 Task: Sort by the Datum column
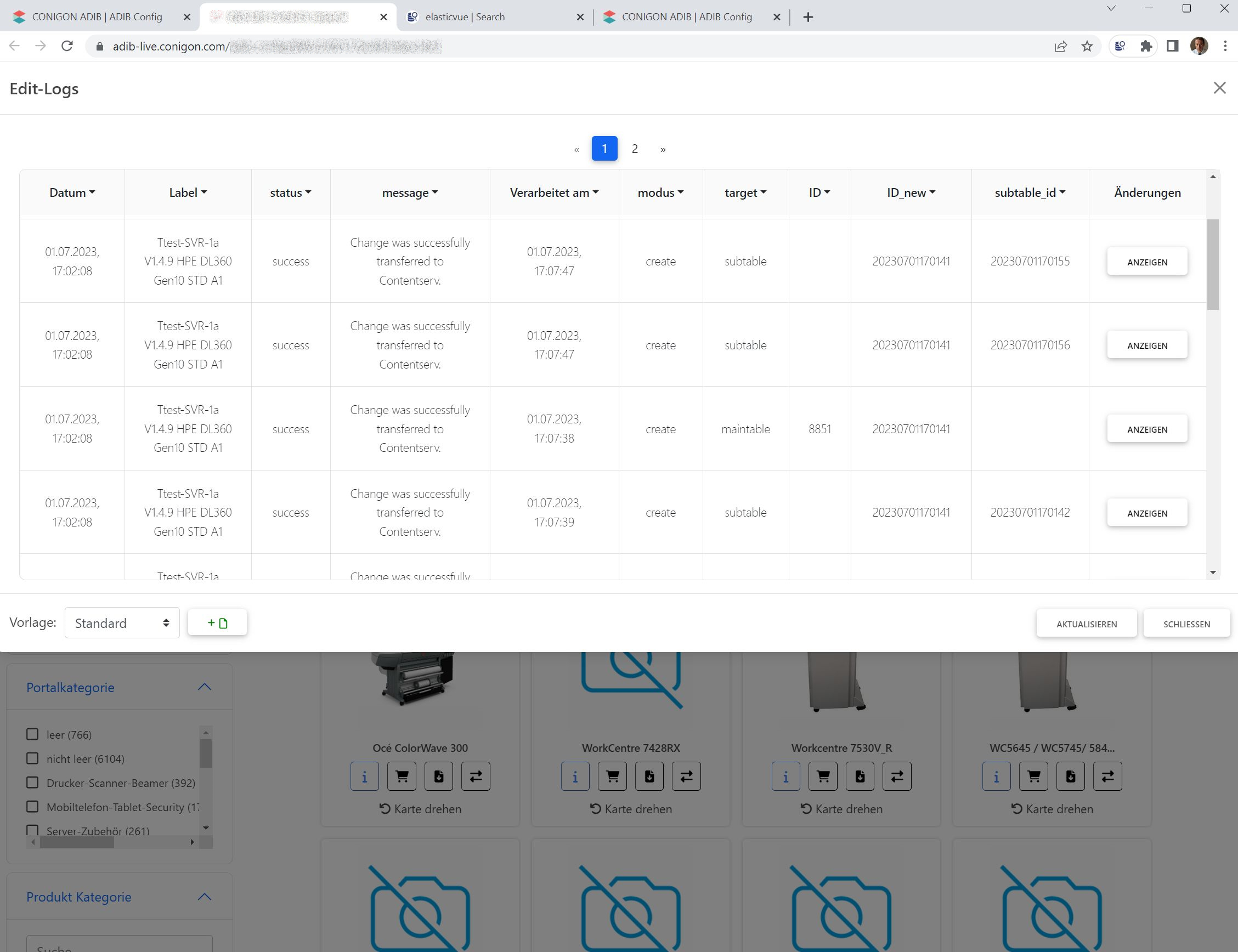72,192
